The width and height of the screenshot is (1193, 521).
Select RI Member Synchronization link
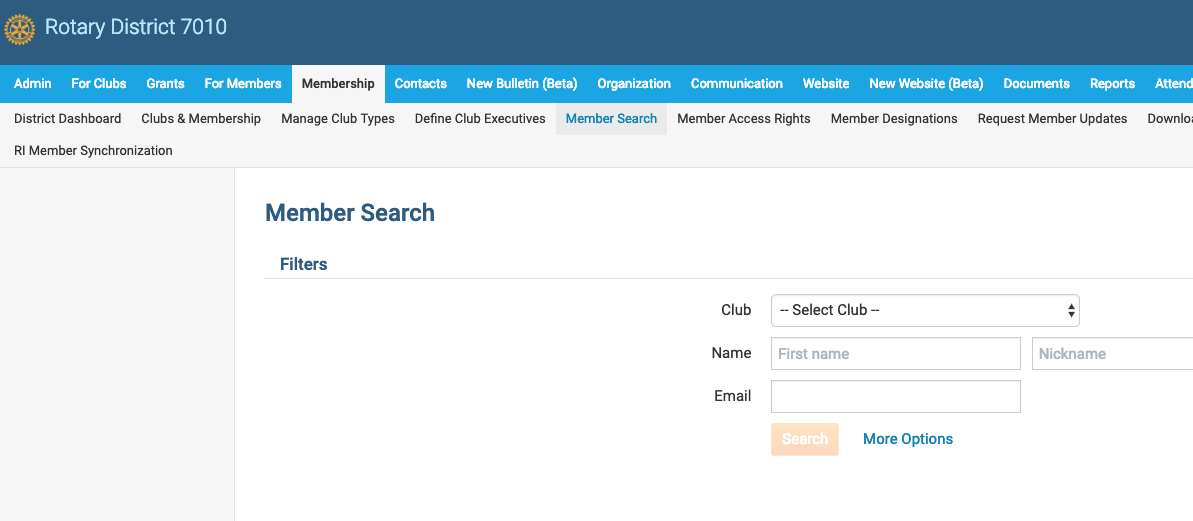pyautogui.click(x=93, y=151)
